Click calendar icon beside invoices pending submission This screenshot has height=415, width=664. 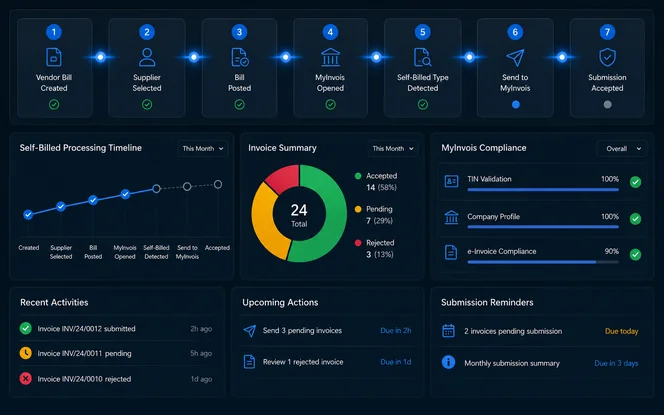coord(448,331)
